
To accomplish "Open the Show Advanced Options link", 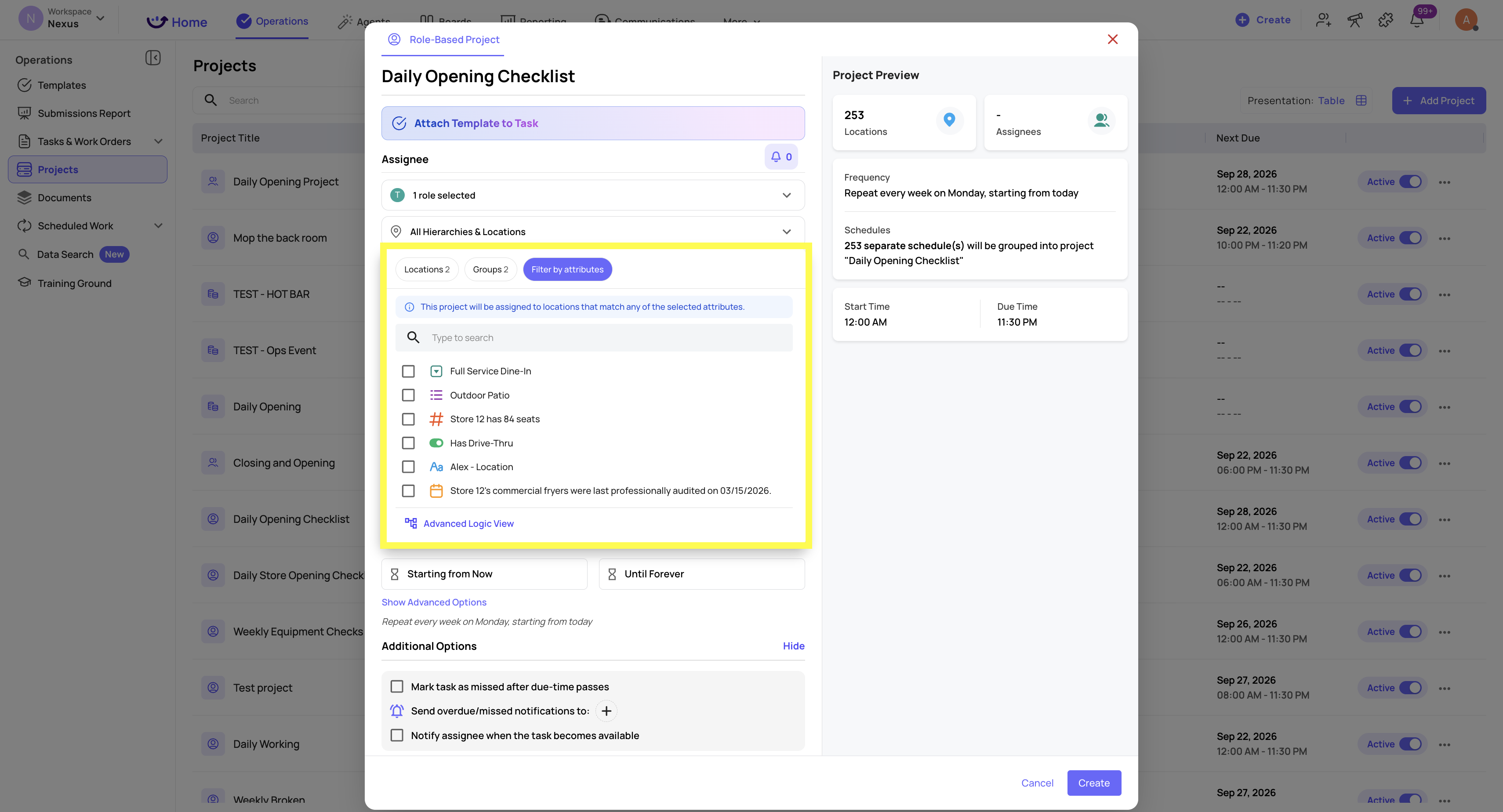I will 433,602.
